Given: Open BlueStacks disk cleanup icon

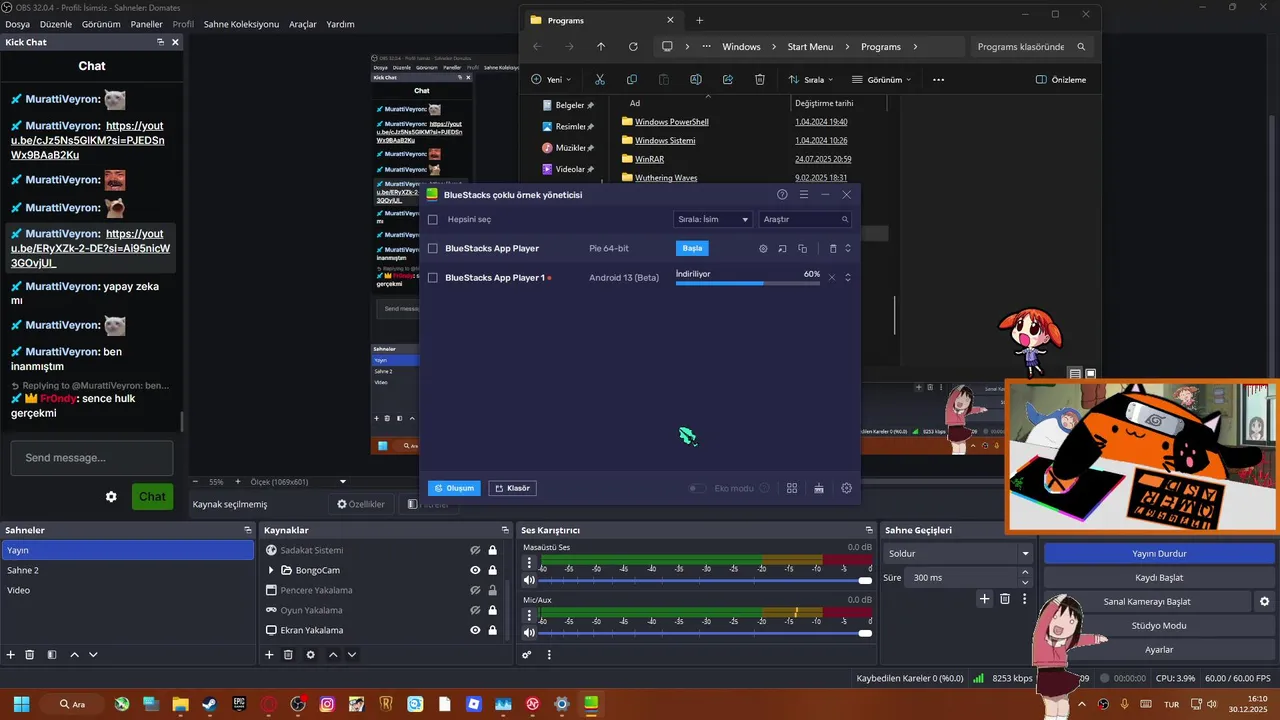Looking at the screenshot, I should [x=819, y=488].
